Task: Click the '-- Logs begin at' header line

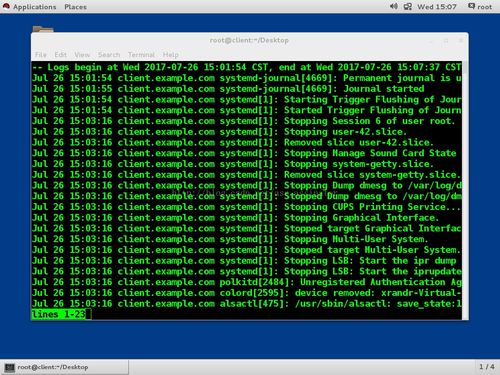Action: click(x=247, y=67)
